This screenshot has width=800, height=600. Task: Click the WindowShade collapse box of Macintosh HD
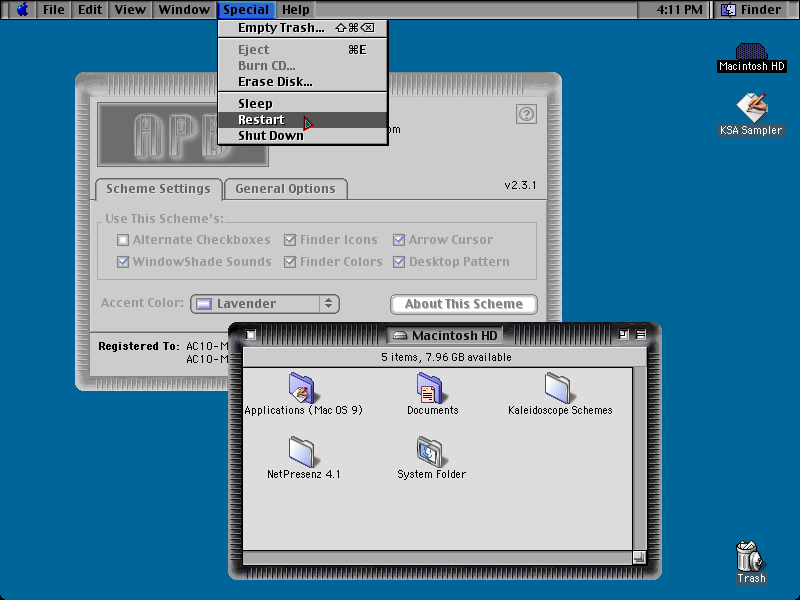641,335
